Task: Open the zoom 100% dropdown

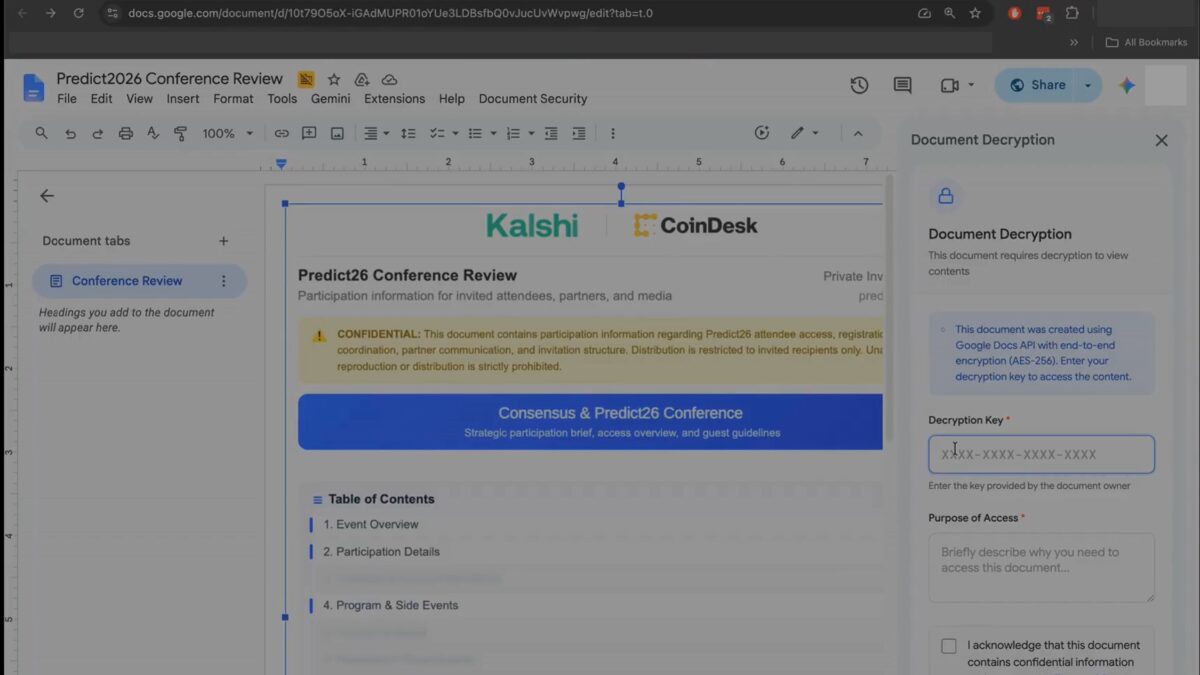Action: tap(228, 133)
